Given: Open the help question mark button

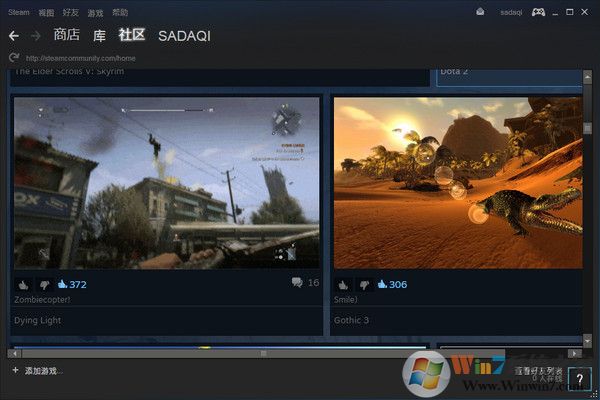Looking at the screenshot, I should pos(579,379).
